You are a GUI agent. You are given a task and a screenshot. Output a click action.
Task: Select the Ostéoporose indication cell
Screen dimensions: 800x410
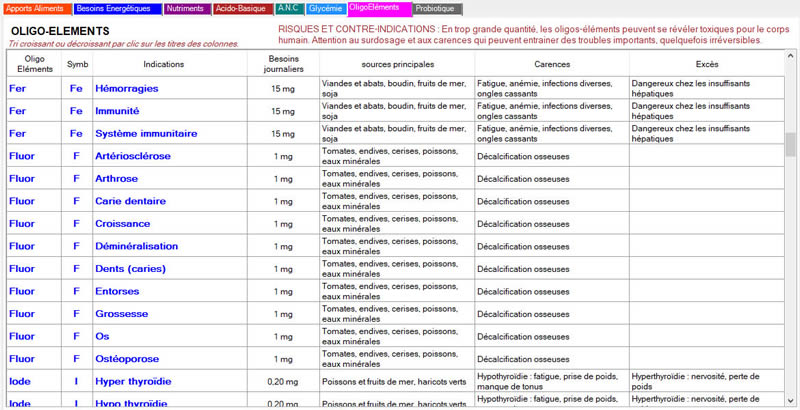coord(170,358)
